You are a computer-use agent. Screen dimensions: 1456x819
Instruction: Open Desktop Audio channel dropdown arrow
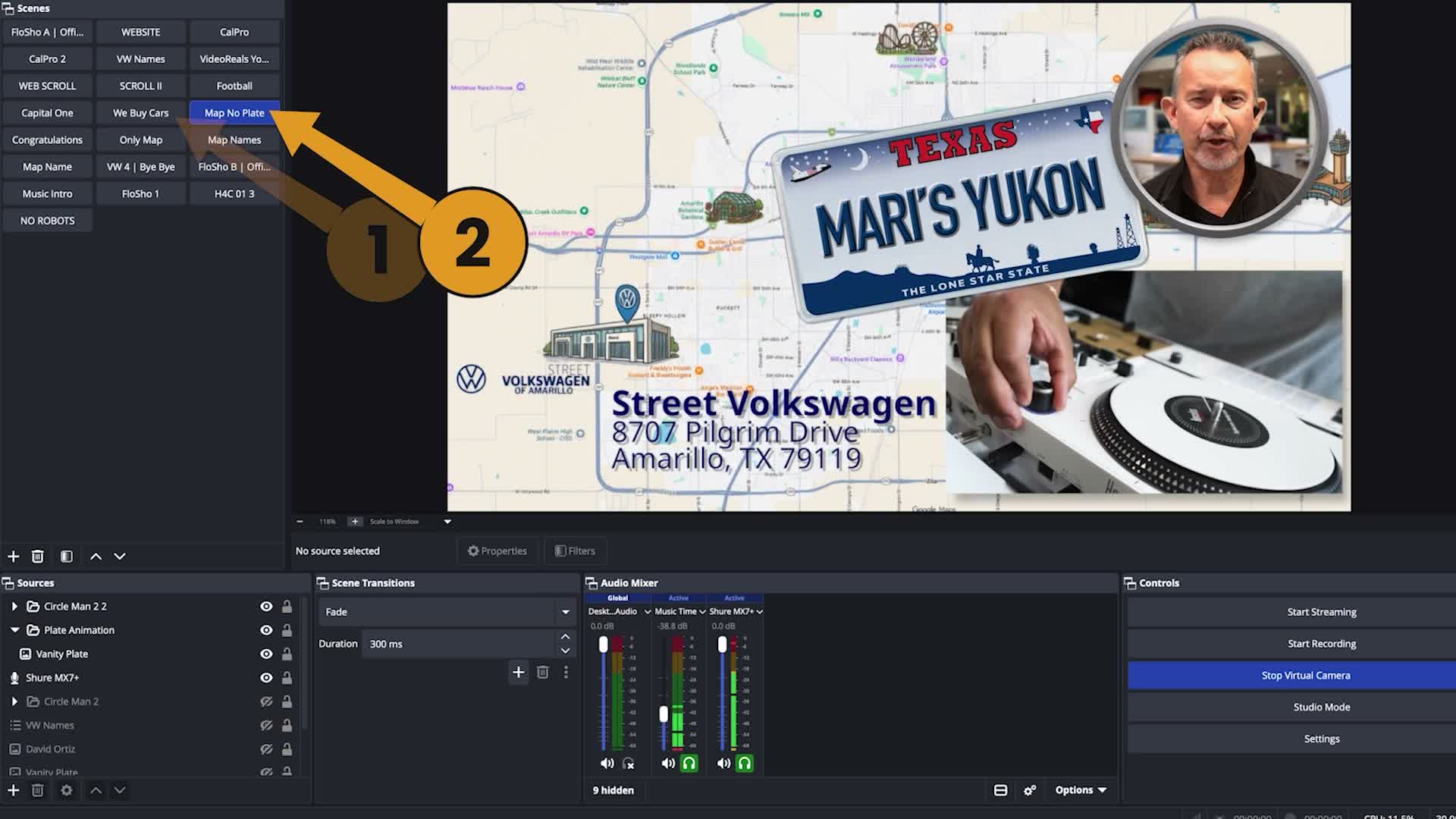[647, 612]
